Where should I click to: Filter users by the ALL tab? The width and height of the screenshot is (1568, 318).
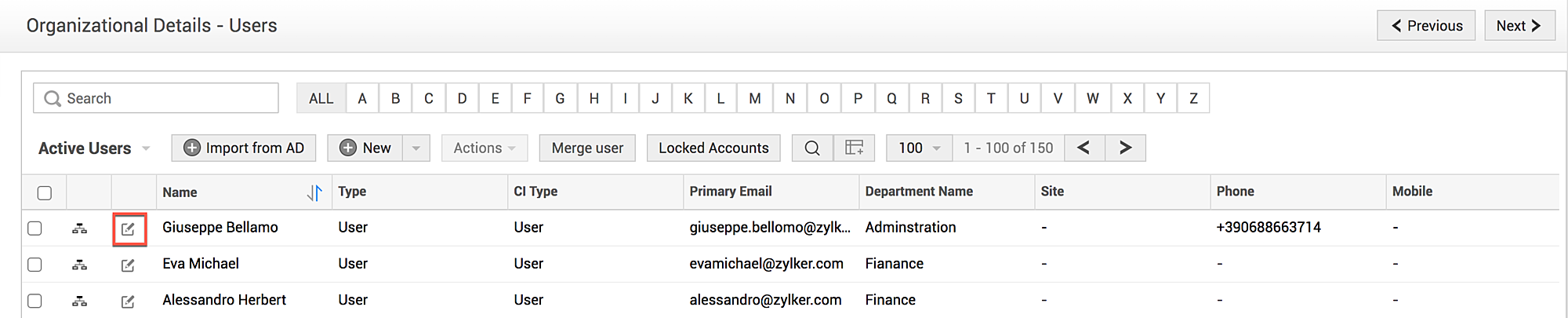[x=321, y=98]
